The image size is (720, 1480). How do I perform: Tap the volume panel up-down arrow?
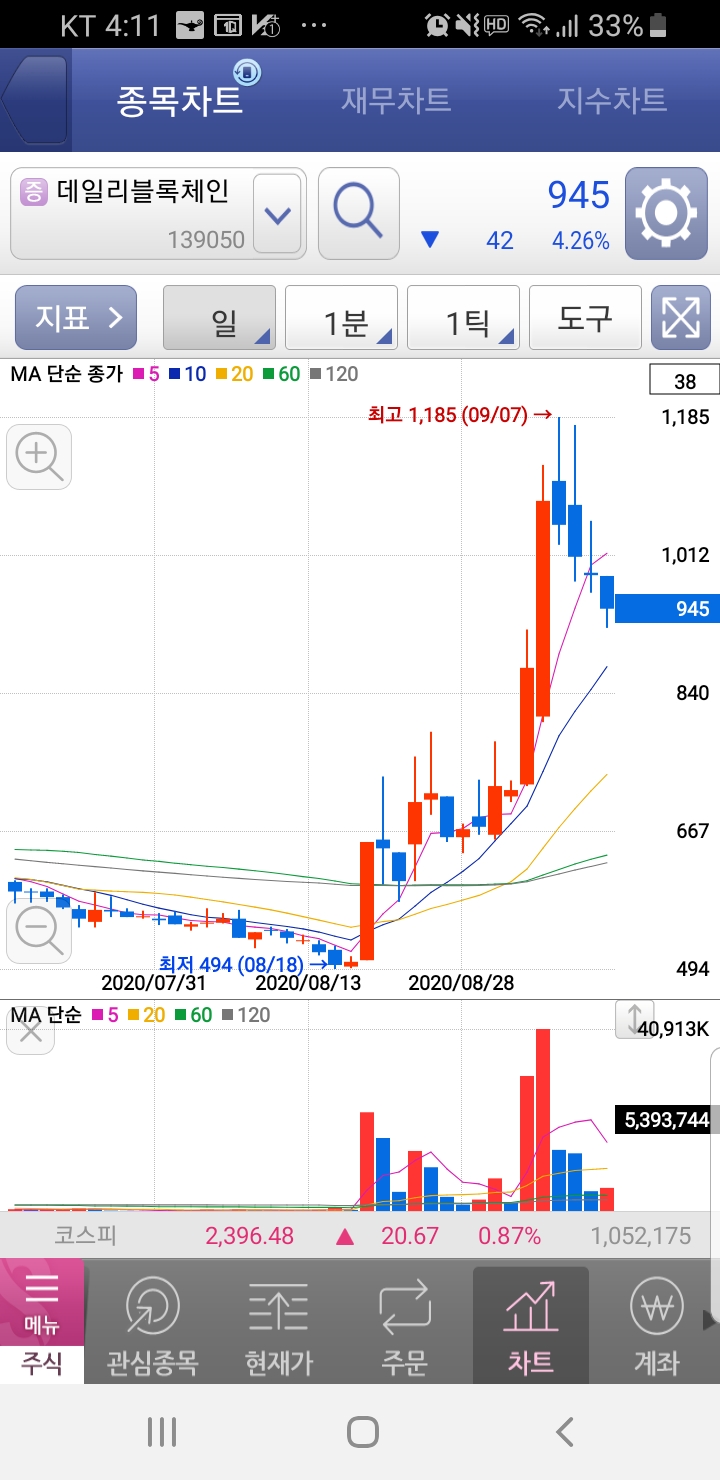tap(635, 1018)
